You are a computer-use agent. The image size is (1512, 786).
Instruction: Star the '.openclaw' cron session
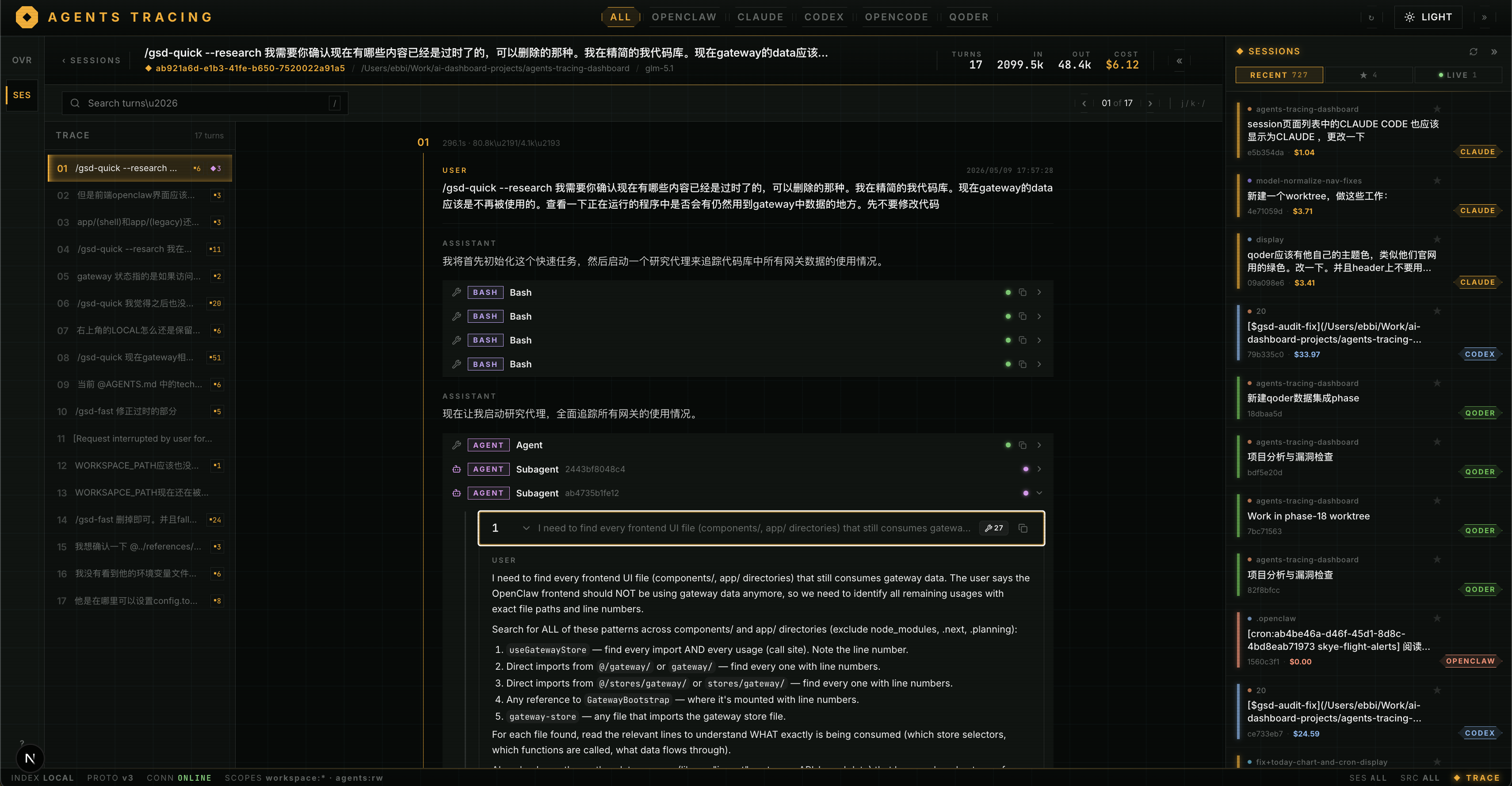pos(1437,618)
